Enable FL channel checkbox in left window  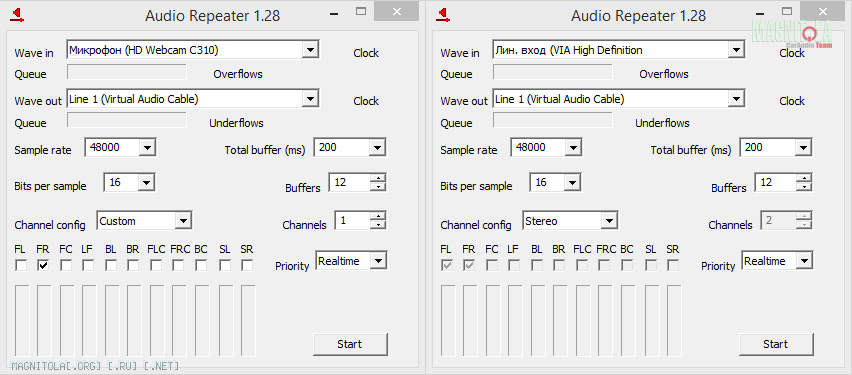coord(21,266)
